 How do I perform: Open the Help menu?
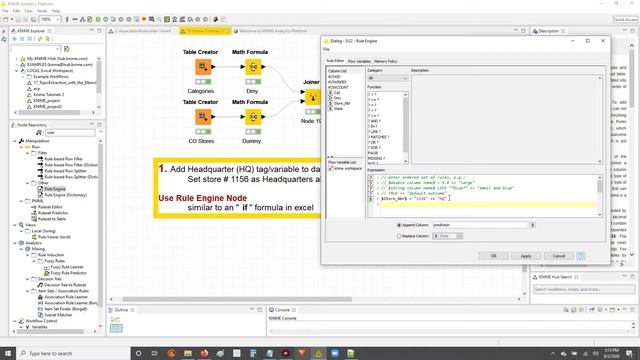(x=56, y=11)
